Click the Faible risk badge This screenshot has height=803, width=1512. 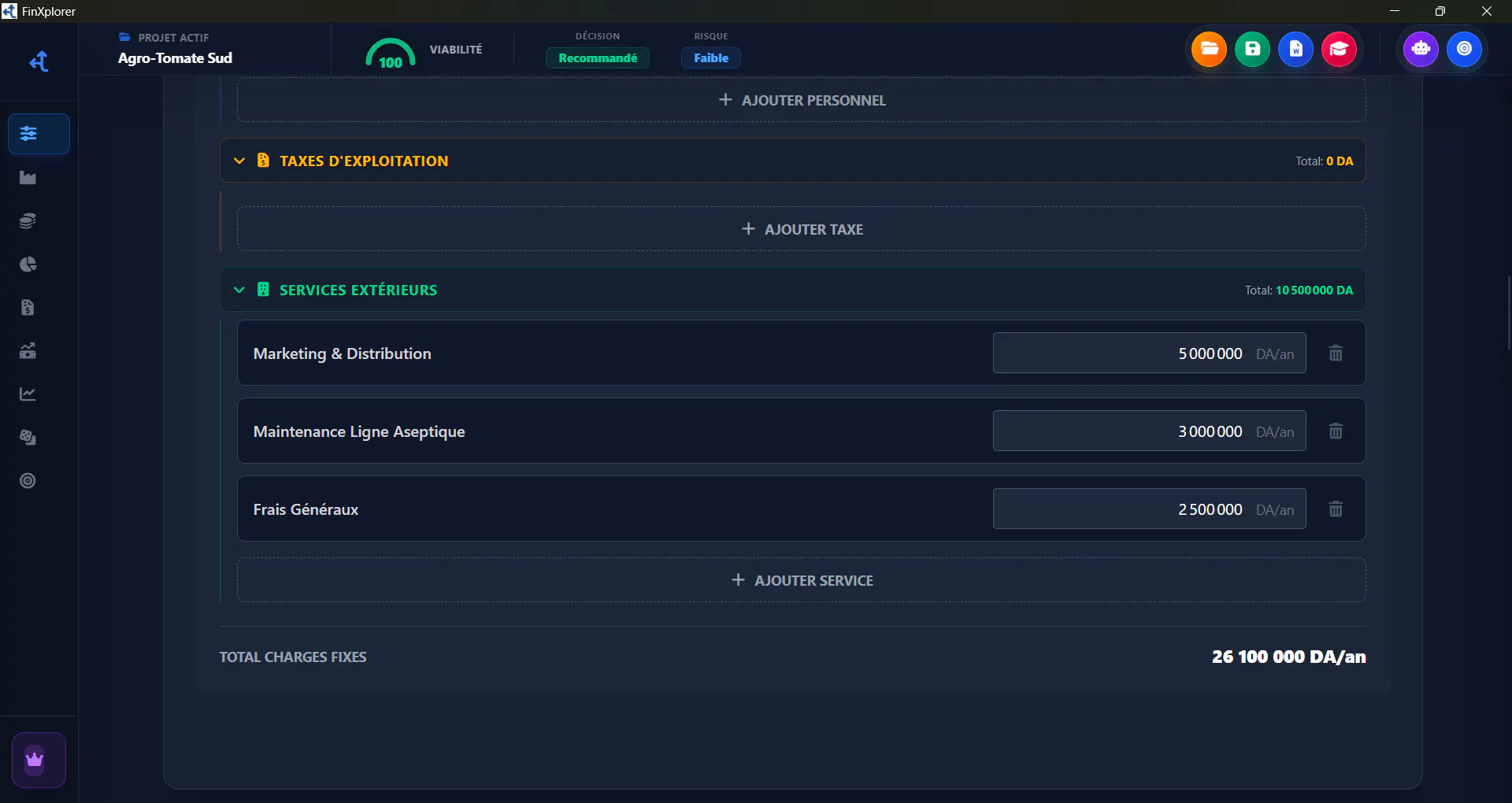coord(711,58)
